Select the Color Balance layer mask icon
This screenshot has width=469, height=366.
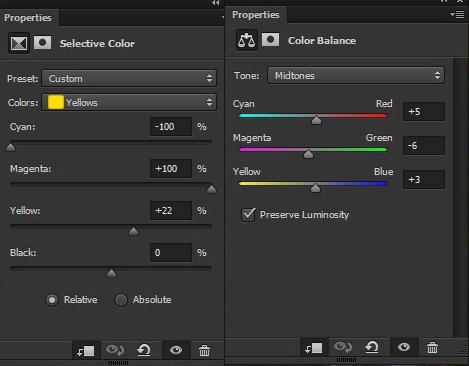click(270, 40)
